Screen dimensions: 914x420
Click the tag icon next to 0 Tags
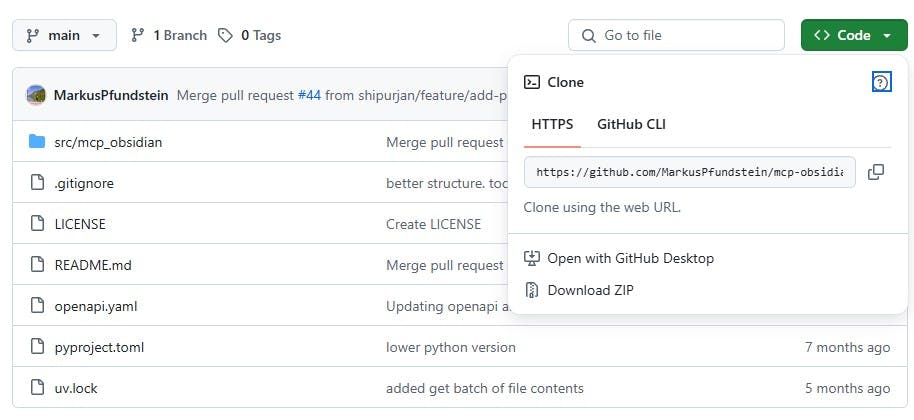pyautogui.click(x=225, y=36)
